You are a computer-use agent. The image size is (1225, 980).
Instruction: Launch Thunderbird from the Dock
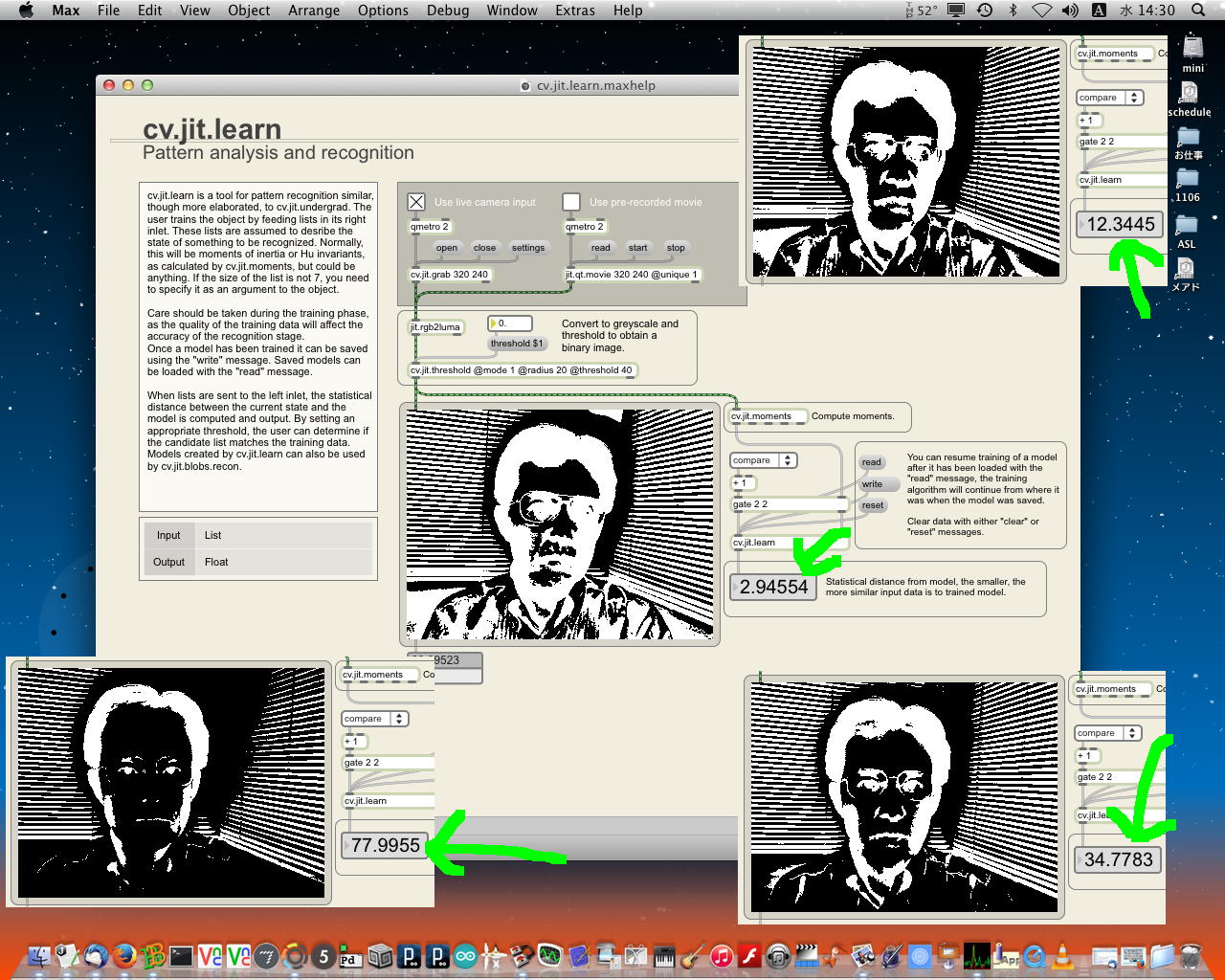pyautogui.click(x=95, y=955)
